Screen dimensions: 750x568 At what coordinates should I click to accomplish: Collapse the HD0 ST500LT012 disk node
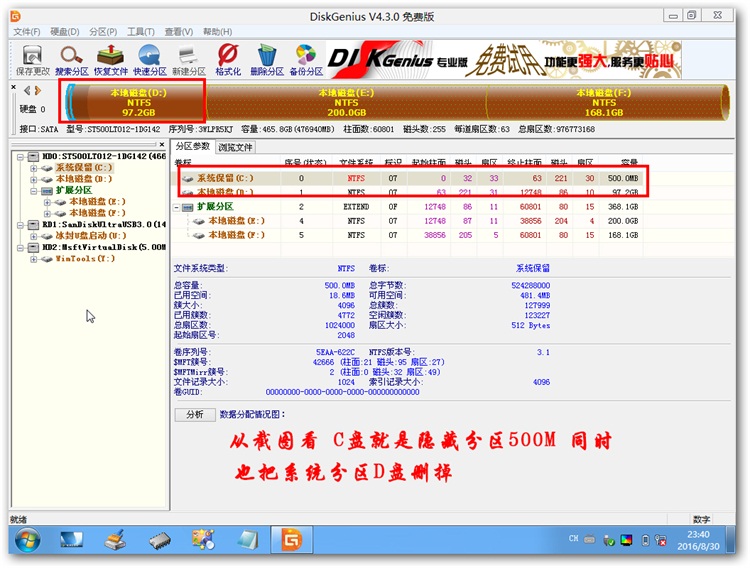pyautogui.click(x=20, y=156)
